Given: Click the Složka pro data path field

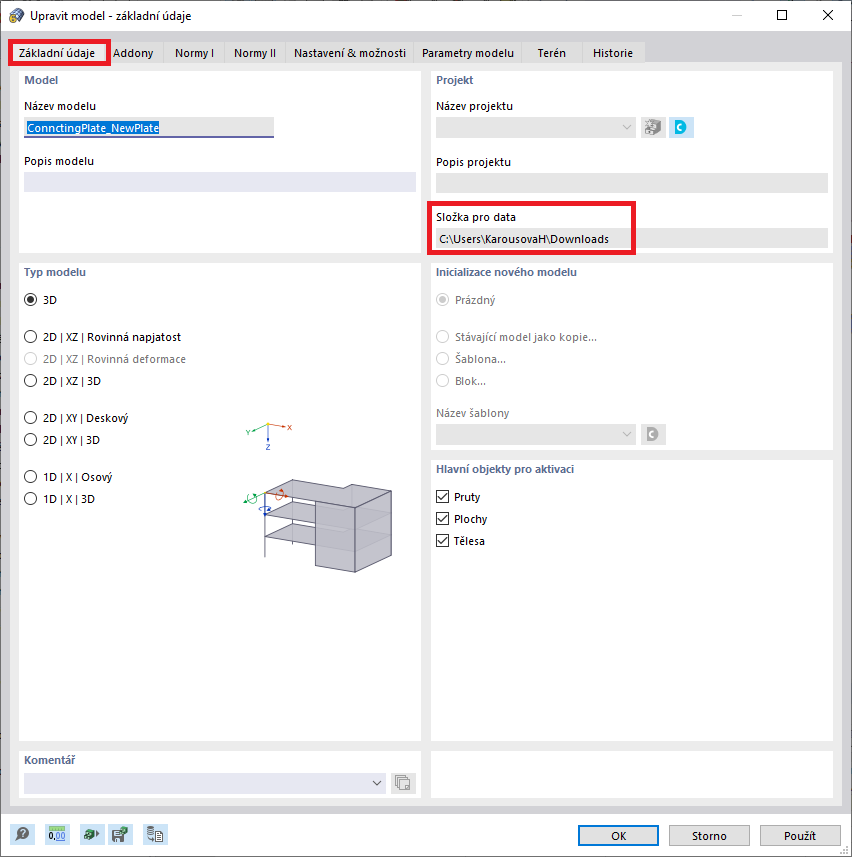Looking at the screenshot, I should pos(632,239).
